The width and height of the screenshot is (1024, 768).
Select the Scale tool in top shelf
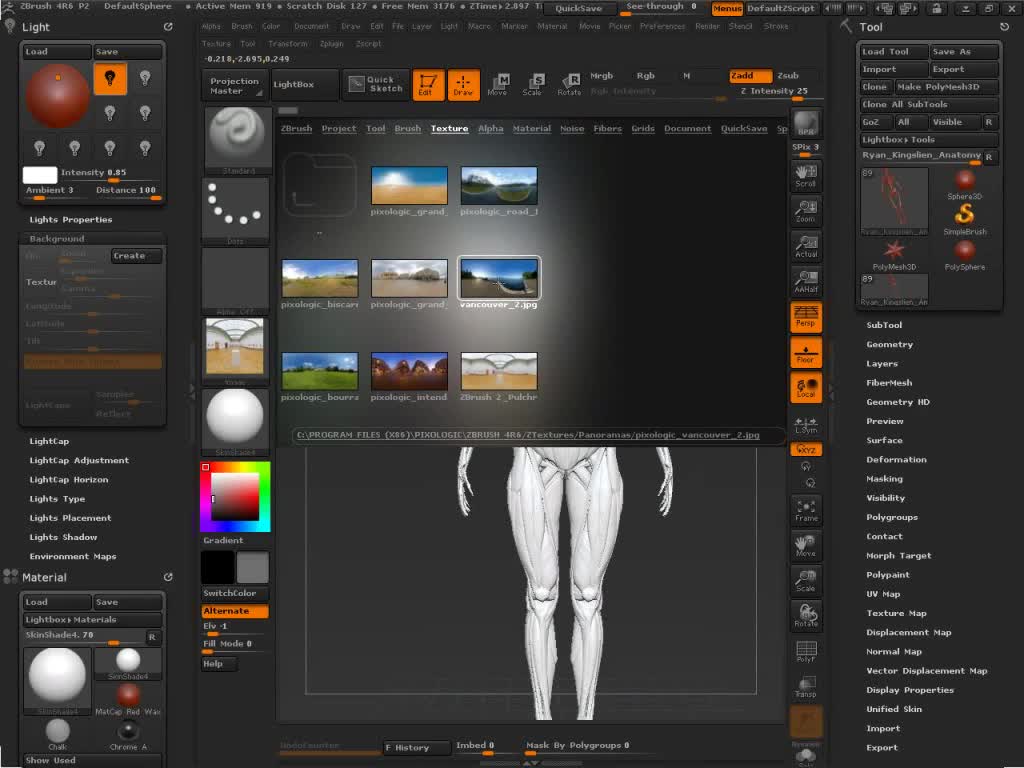point(532,85)
